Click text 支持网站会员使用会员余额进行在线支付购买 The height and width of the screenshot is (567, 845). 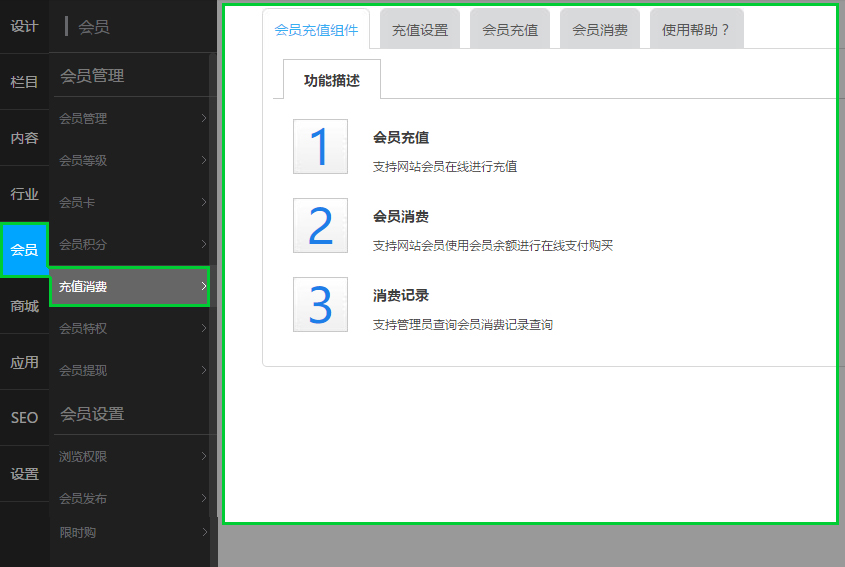(x=493, y=246)
